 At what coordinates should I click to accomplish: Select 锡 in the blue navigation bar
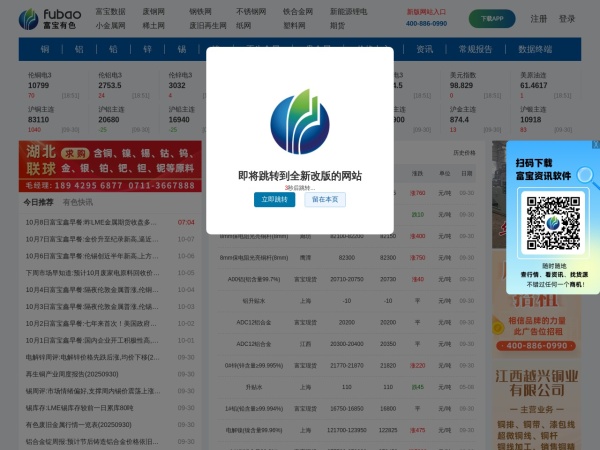(181, 49)
